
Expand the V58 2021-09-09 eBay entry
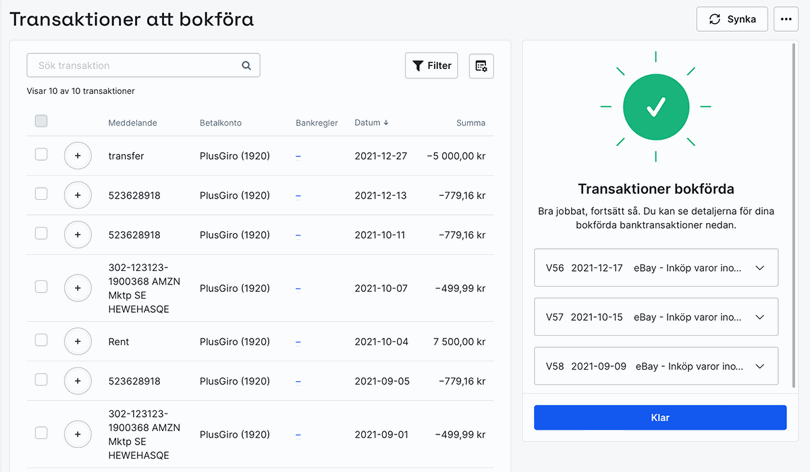click(759, 366)
